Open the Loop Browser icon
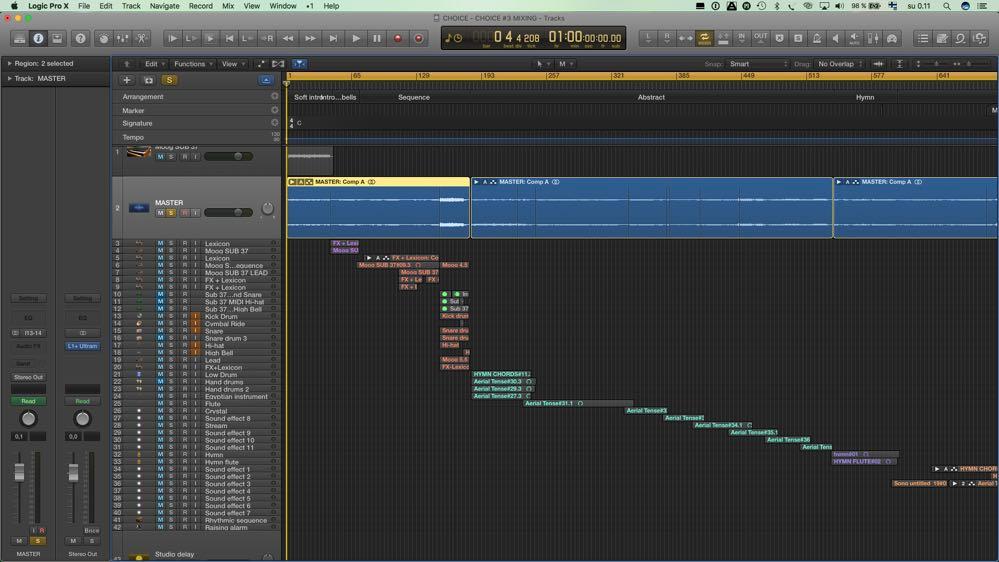 click(x=961, y=38)
